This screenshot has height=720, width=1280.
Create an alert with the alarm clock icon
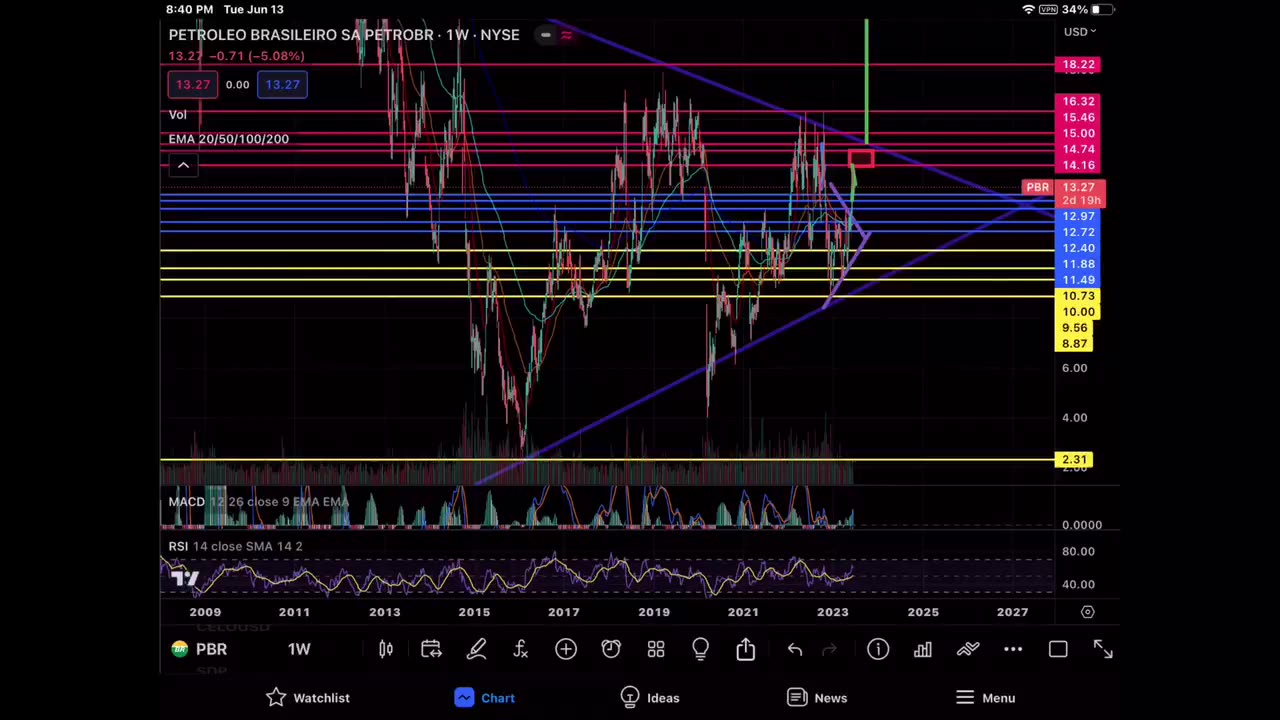[x=611, y=650]
